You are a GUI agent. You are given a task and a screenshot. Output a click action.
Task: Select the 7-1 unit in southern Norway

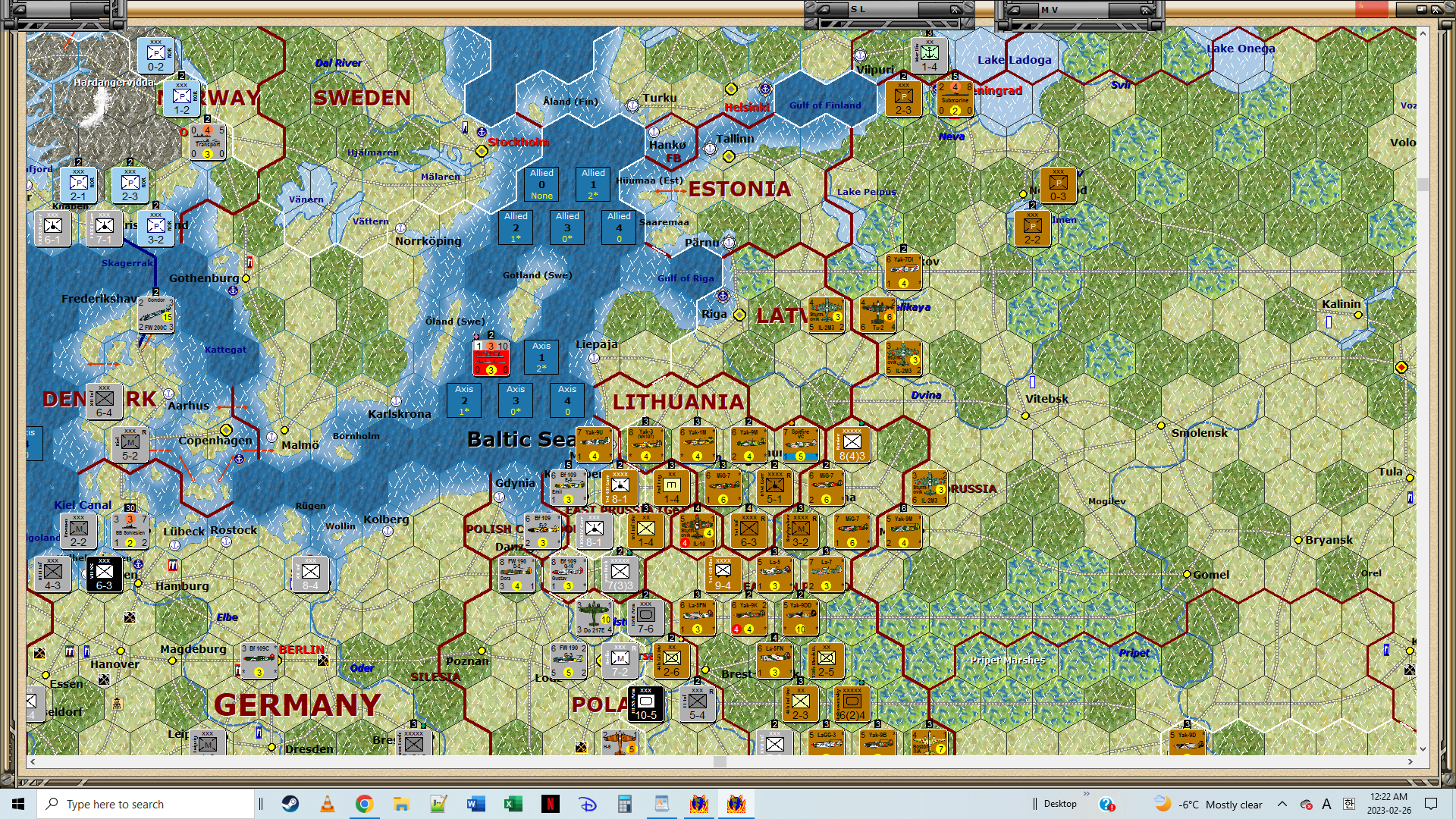[x=104, y=228]
